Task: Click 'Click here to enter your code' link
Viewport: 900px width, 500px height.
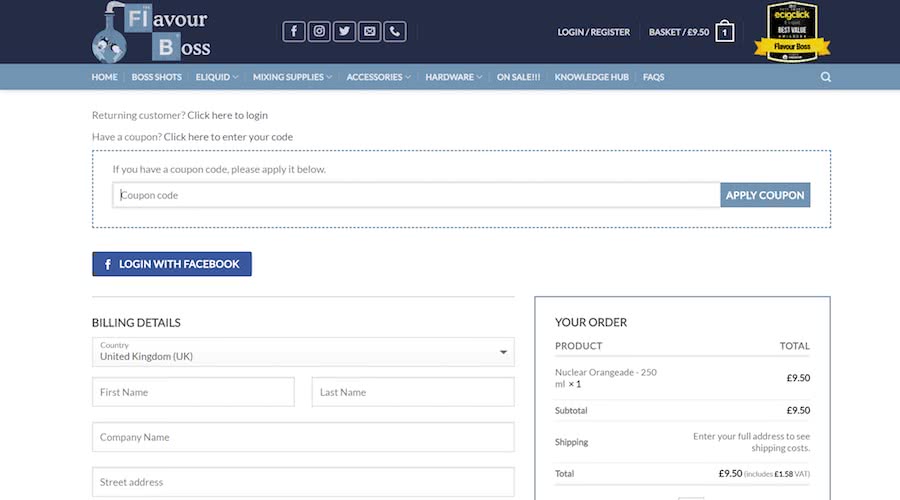Action: tap(228, 137)
